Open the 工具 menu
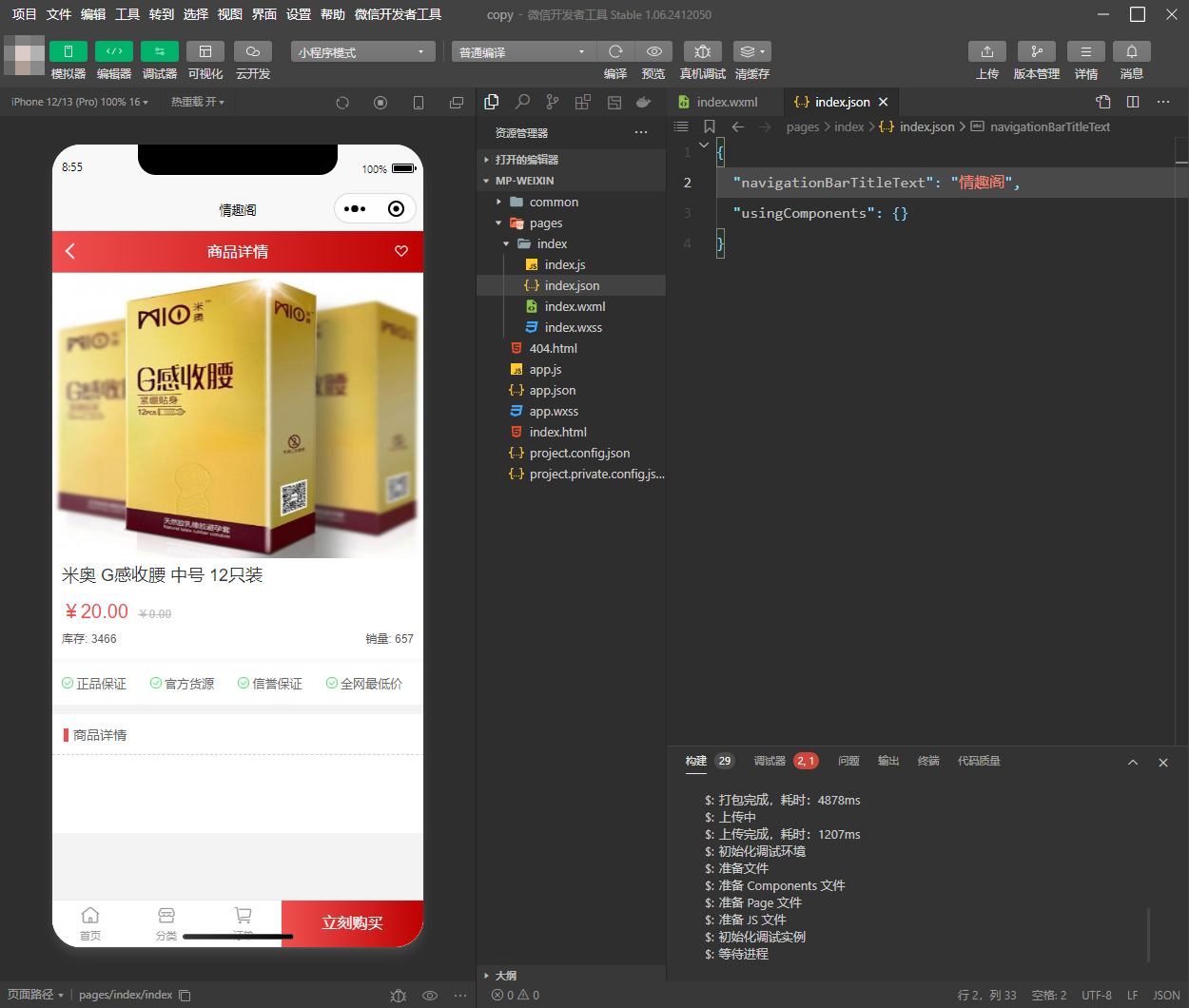This screenshot has height=1008, width=1189. point(127,14)
